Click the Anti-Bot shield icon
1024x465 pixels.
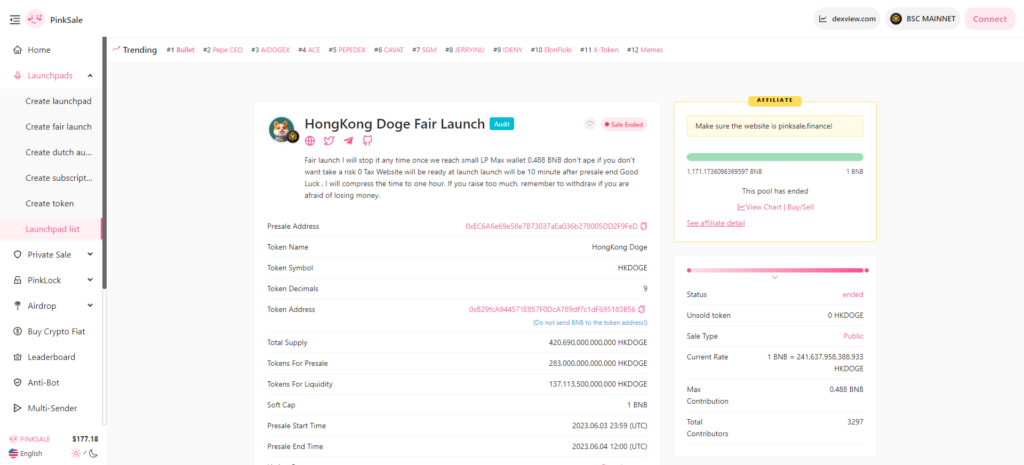(18, 383)
